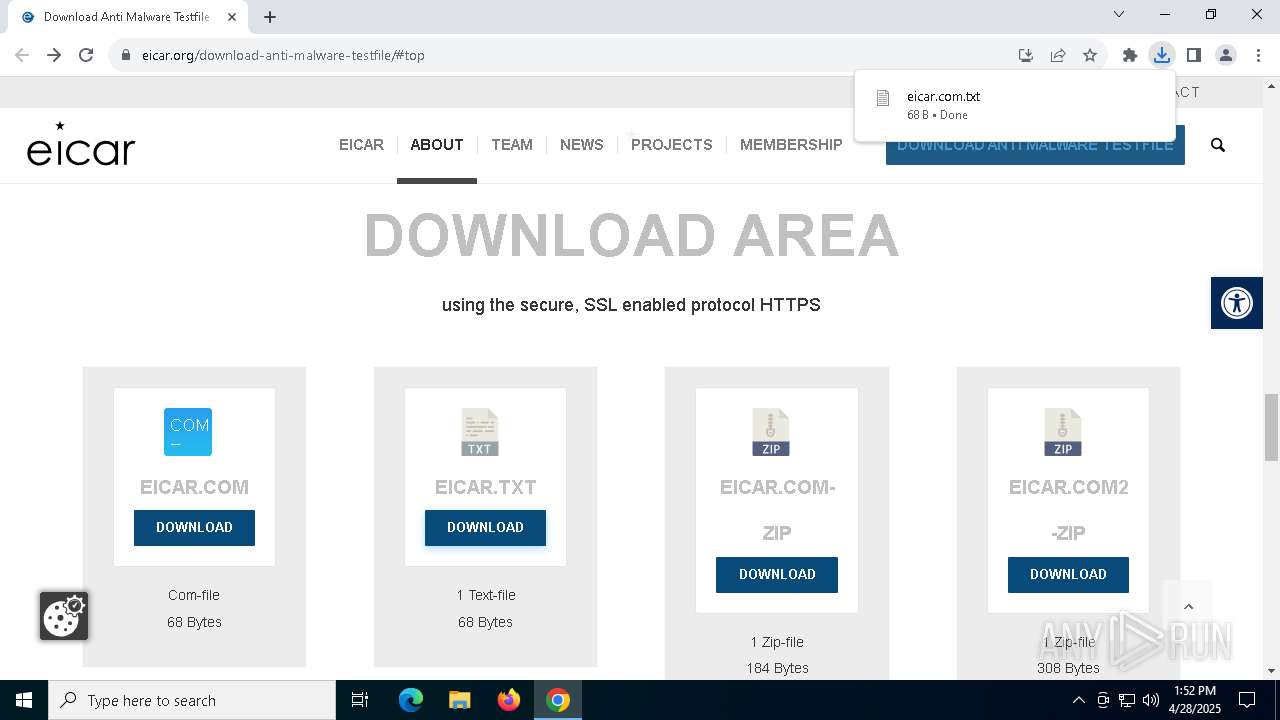
Task: Open EICAR menu item
Action: point(361,145)
